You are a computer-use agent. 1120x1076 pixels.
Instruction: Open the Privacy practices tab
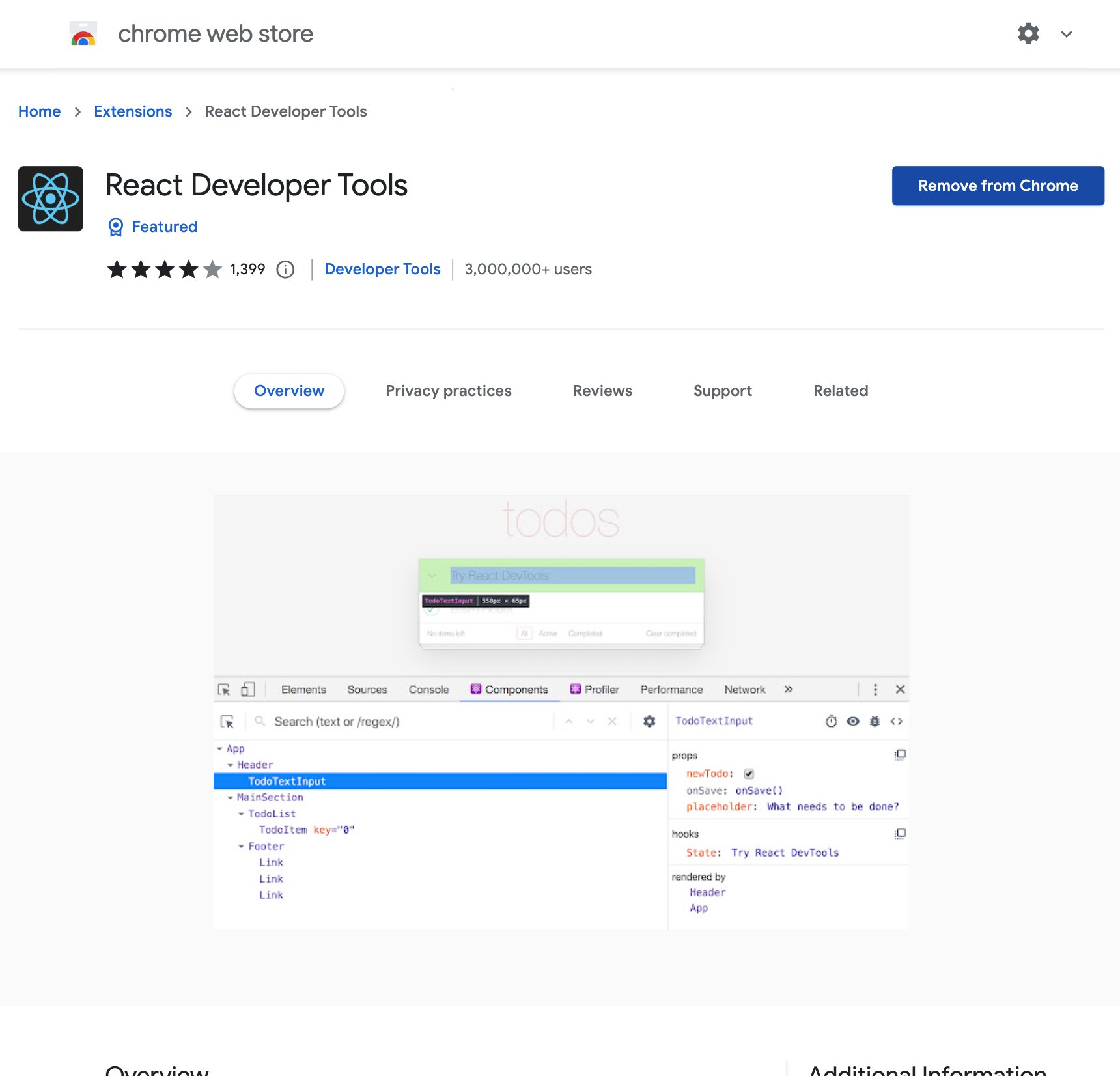(x=448, y=391)
